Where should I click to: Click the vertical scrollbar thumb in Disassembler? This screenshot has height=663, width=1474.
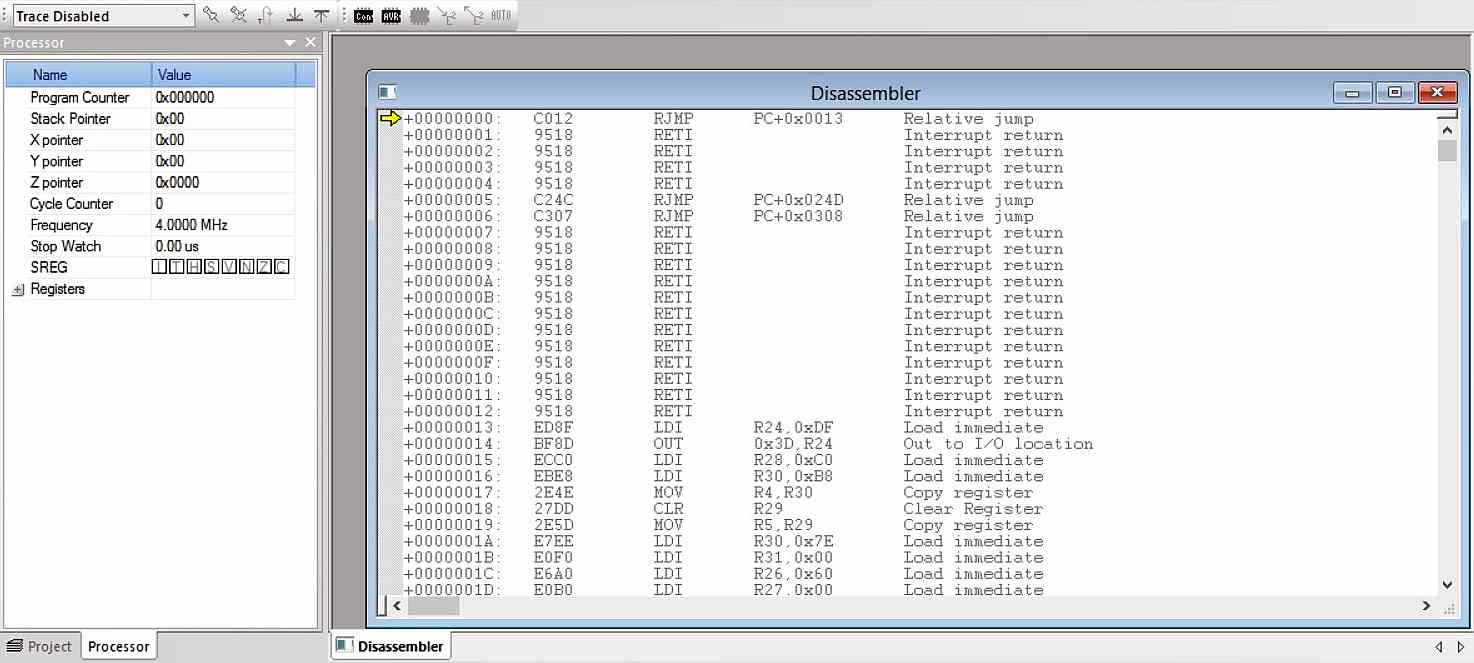(x=1447, y=150)
